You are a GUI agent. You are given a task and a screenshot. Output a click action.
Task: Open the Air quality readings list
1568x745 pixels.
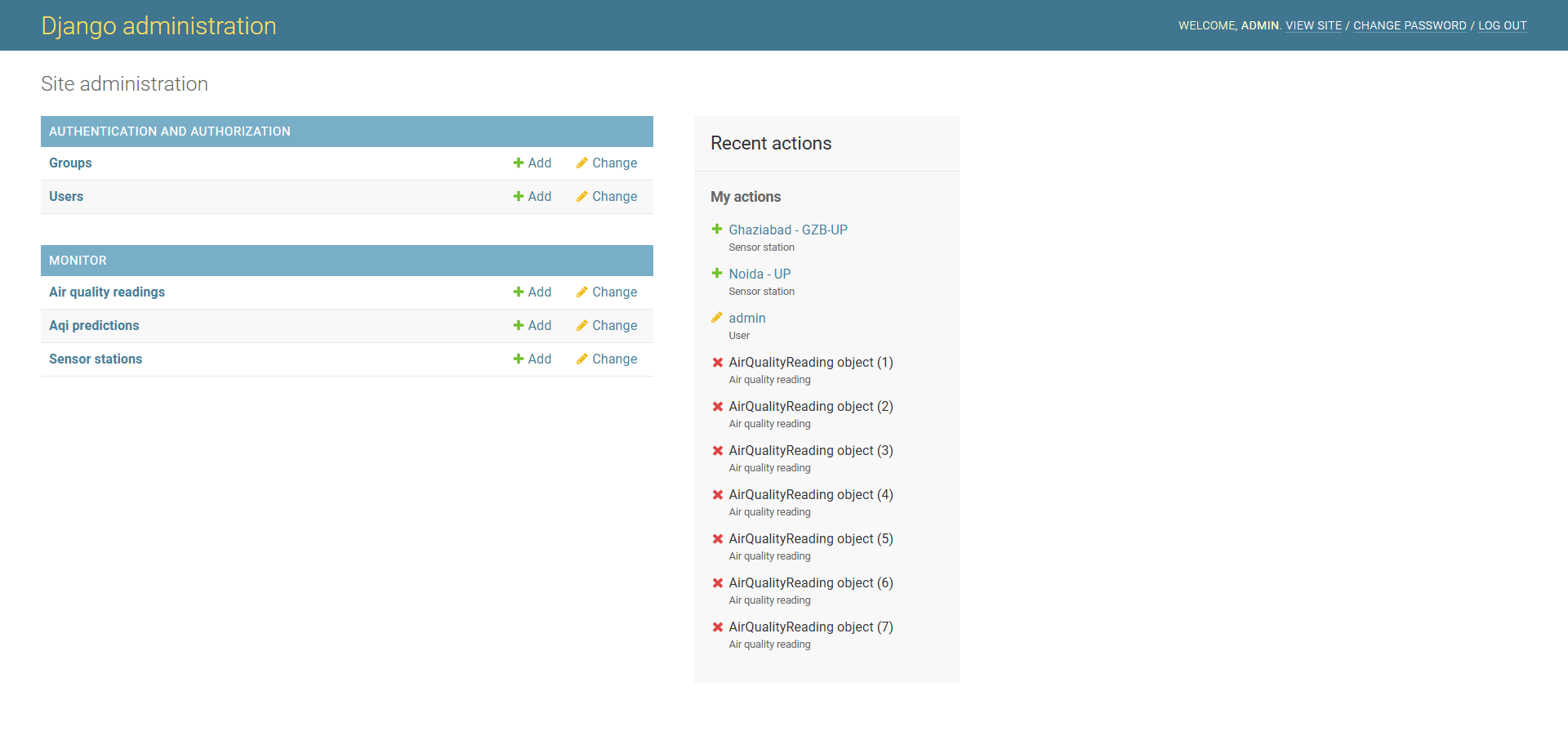tap(107, 292)
